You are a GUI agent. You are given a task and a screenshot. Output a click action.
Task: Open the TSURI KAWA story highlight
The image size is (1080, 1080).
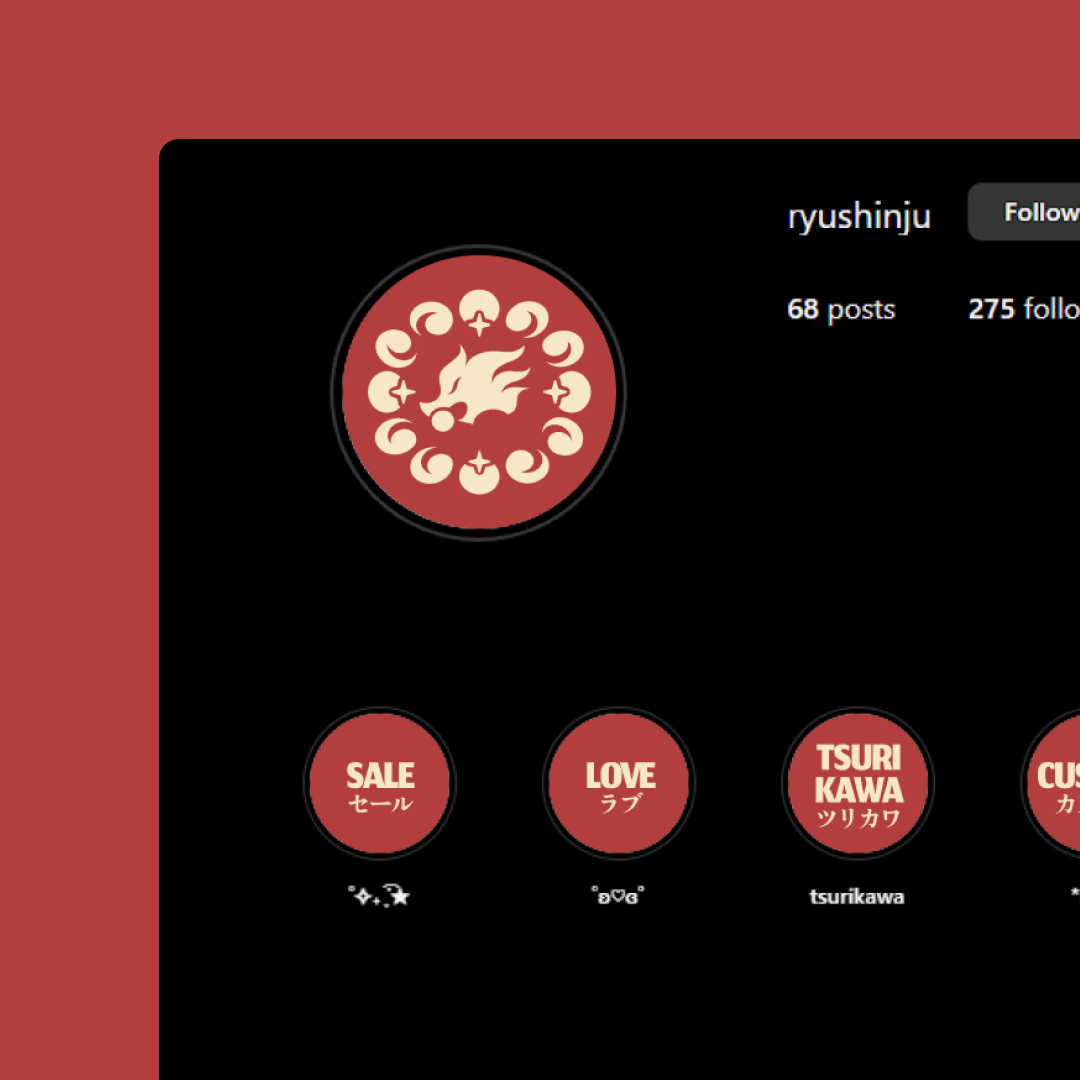pos(858,783)
